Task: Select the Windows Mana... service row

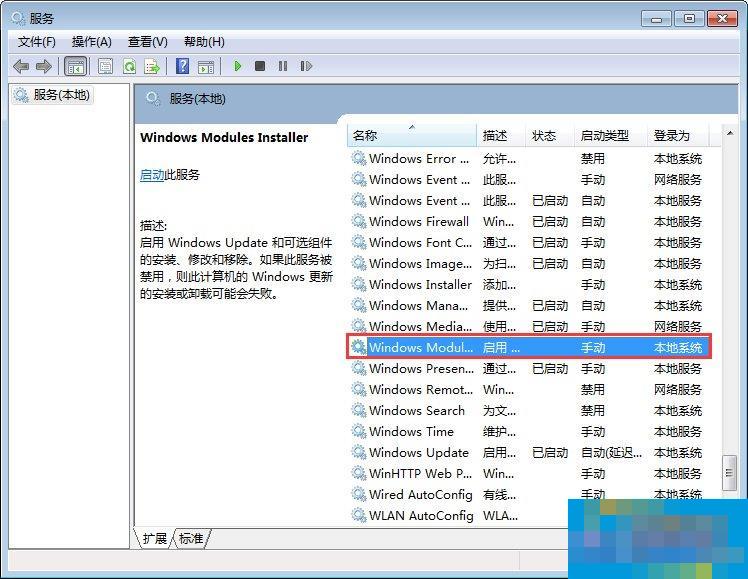Action: click(529, 305)
